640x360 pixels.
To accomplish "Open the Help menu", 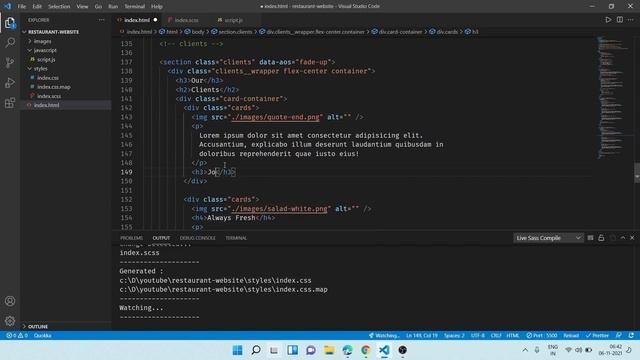I will (x=157, y=6).
